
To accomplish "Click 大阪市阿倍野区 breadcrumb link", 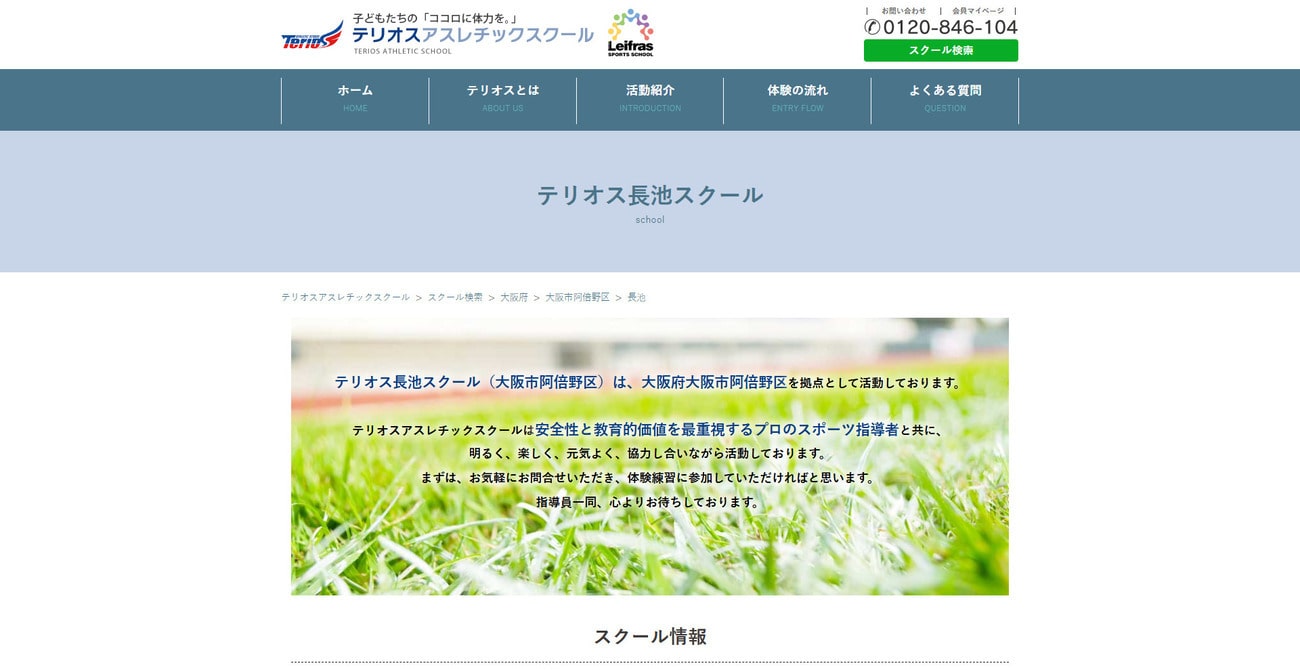I will tap(579, 297).
